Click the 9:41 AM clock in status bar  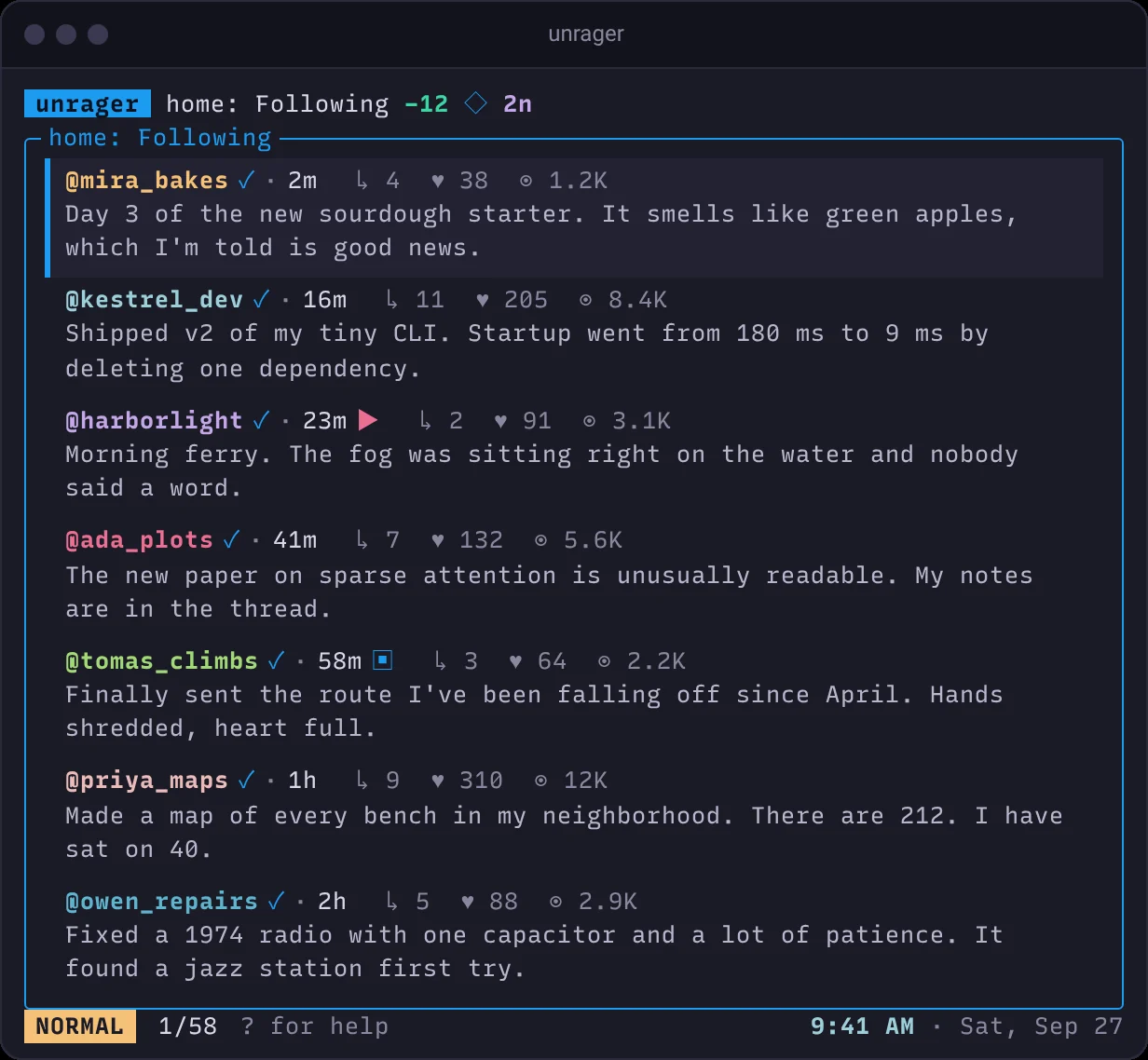pyautogui.click(x=862, y=1026)
